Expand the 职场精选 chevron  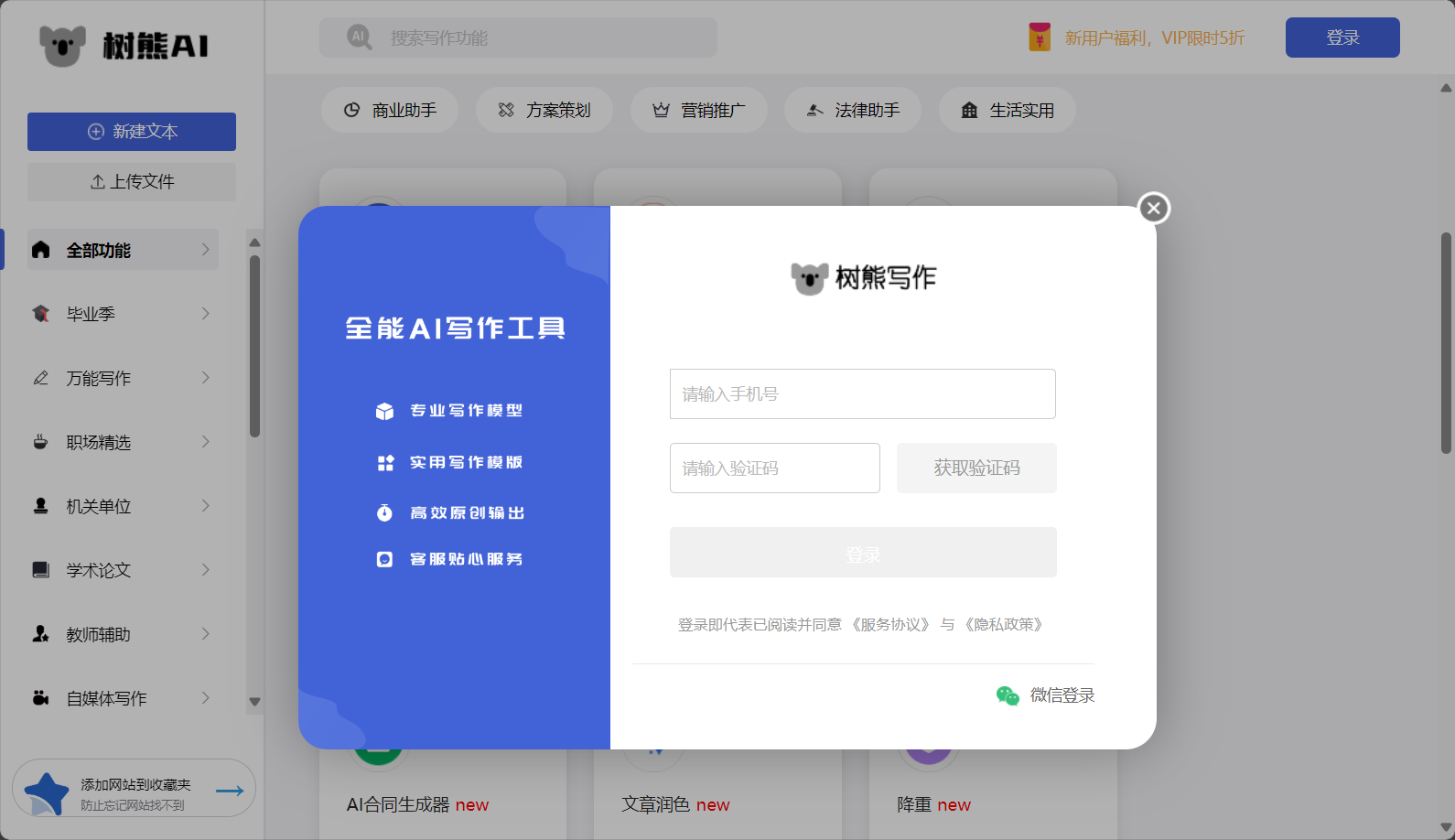click(206, 442)
